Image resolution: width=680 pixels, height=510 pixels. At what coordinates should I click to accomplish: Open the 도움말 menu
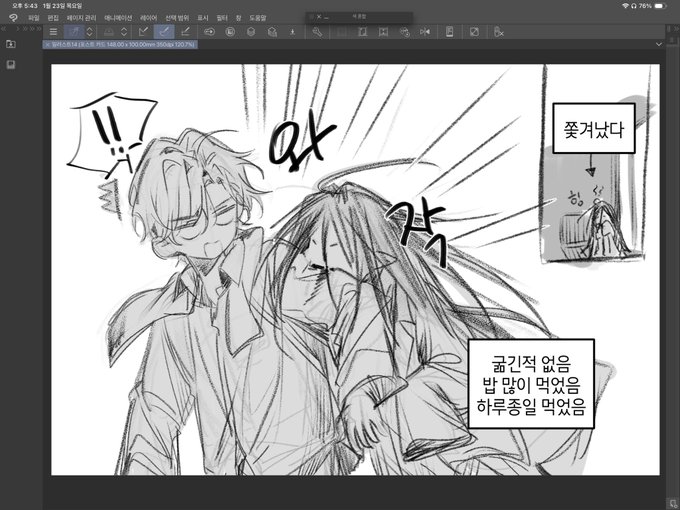[258, 18]
